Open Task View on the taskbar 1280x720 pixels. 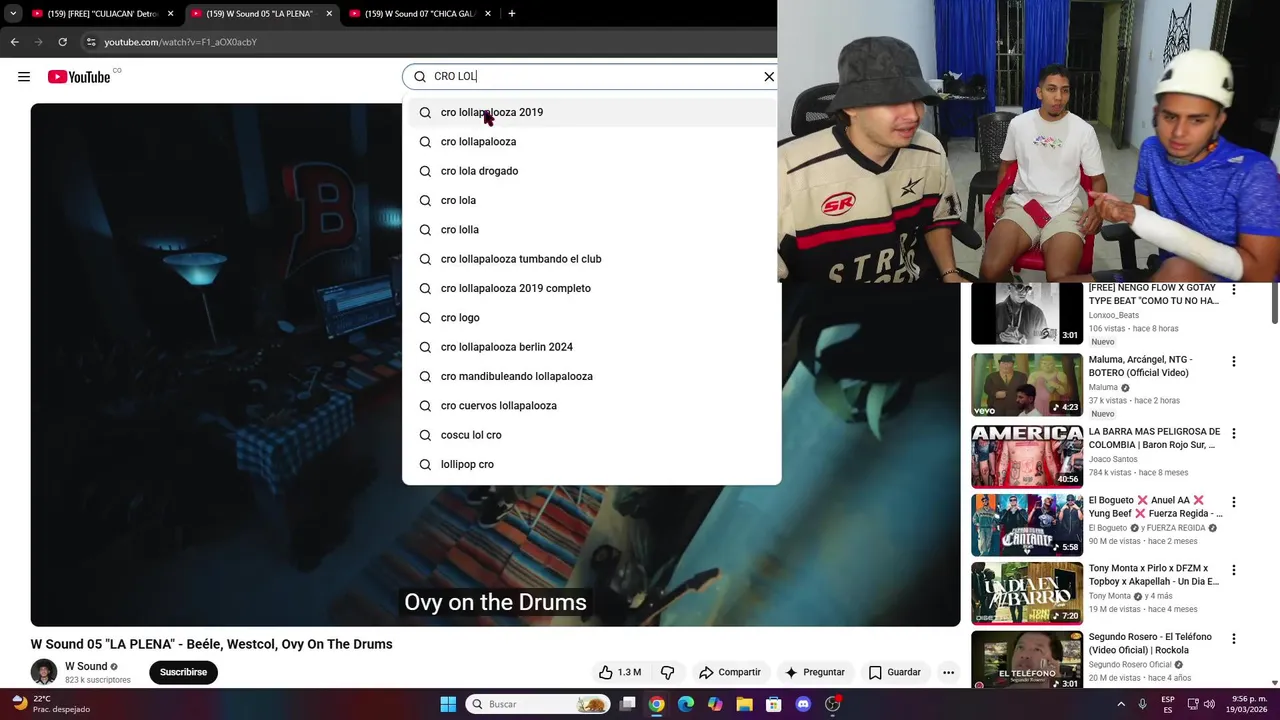[627, 704]
